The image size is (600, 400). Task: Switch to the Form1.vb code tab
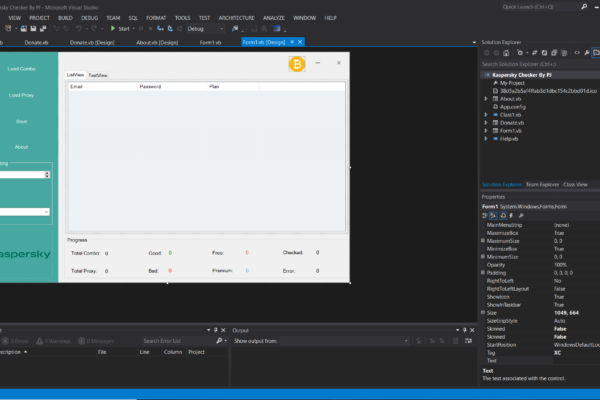(210, 42)
